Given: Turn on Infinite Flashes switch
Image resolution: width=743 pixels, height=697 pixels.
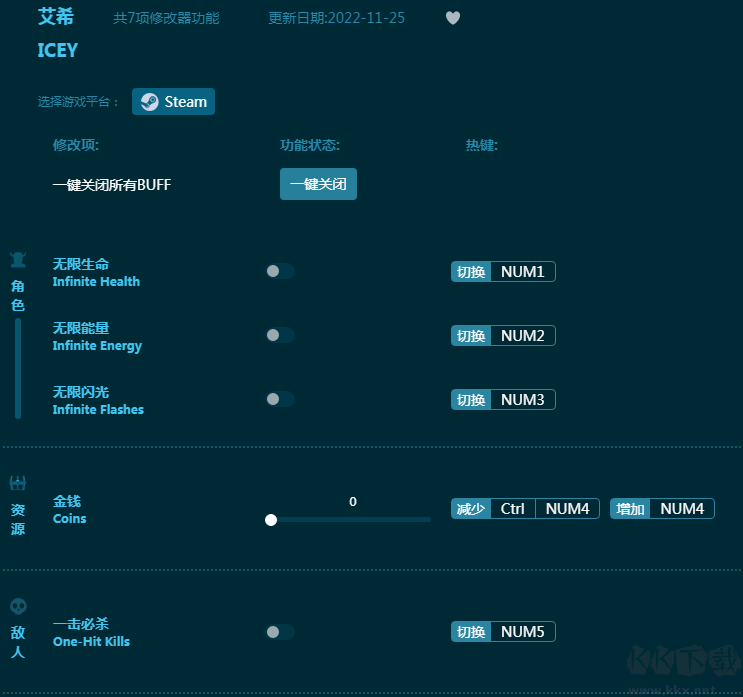Looking at the screenshot, I should [x=279, y=399].
